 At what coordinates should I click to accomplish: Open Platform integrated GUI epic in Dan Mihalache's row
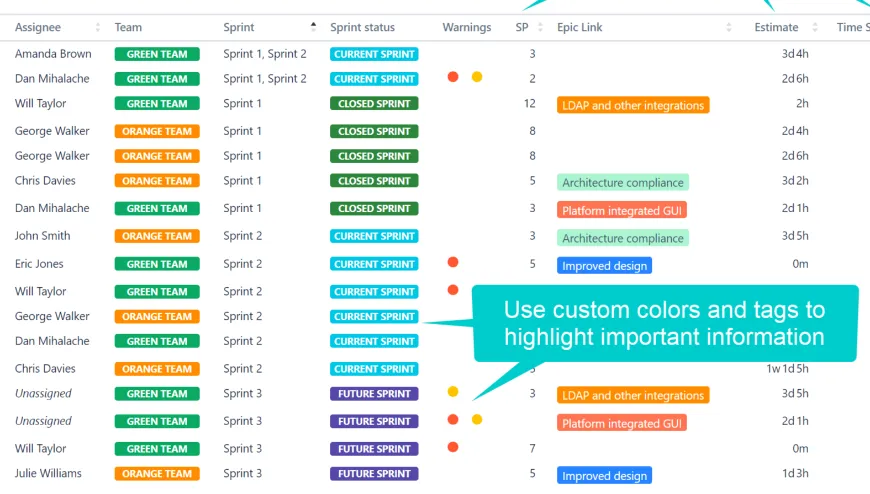[622, 211]
